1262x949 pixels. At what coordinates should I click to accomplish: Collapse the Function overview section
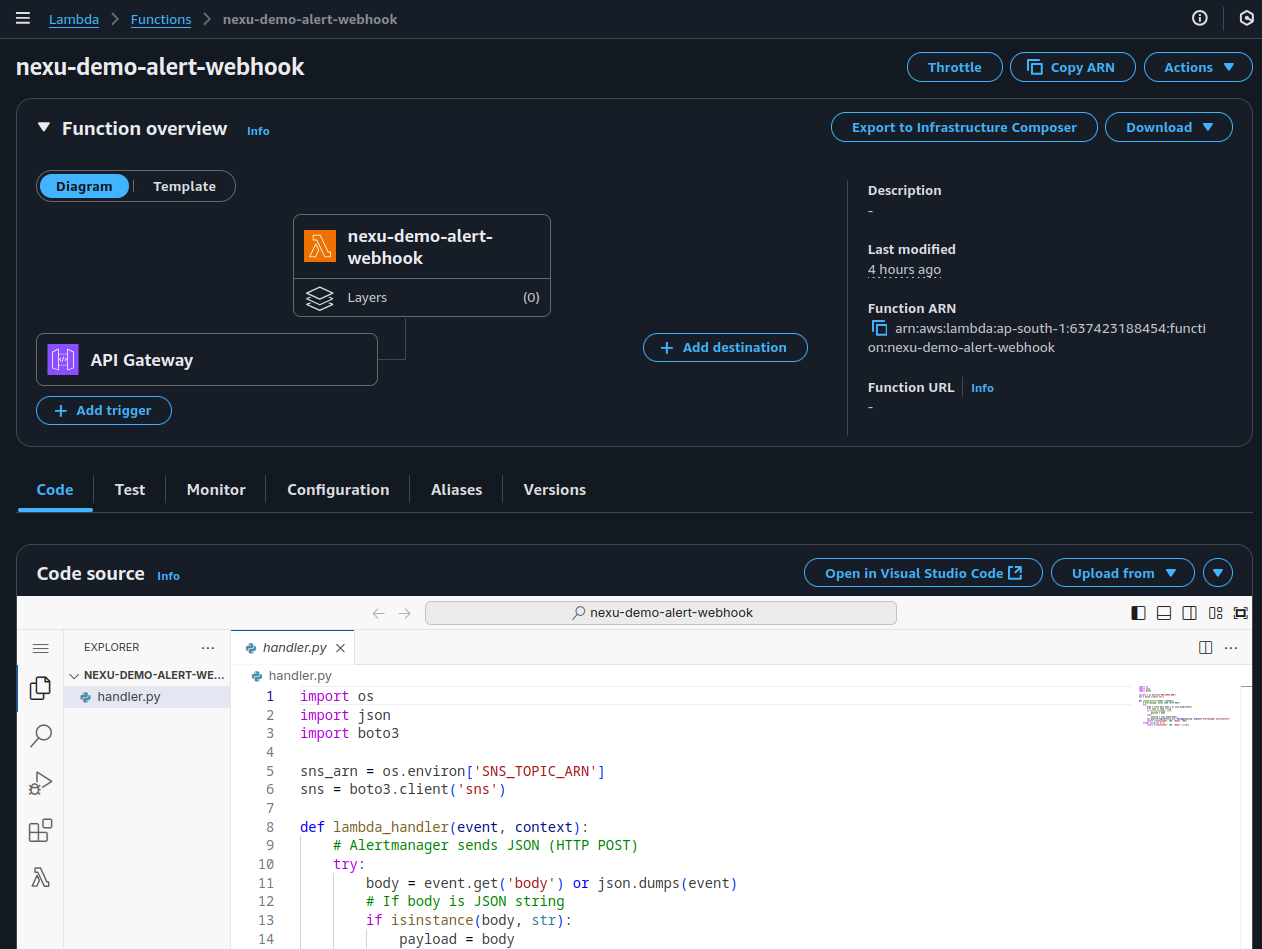43,128
